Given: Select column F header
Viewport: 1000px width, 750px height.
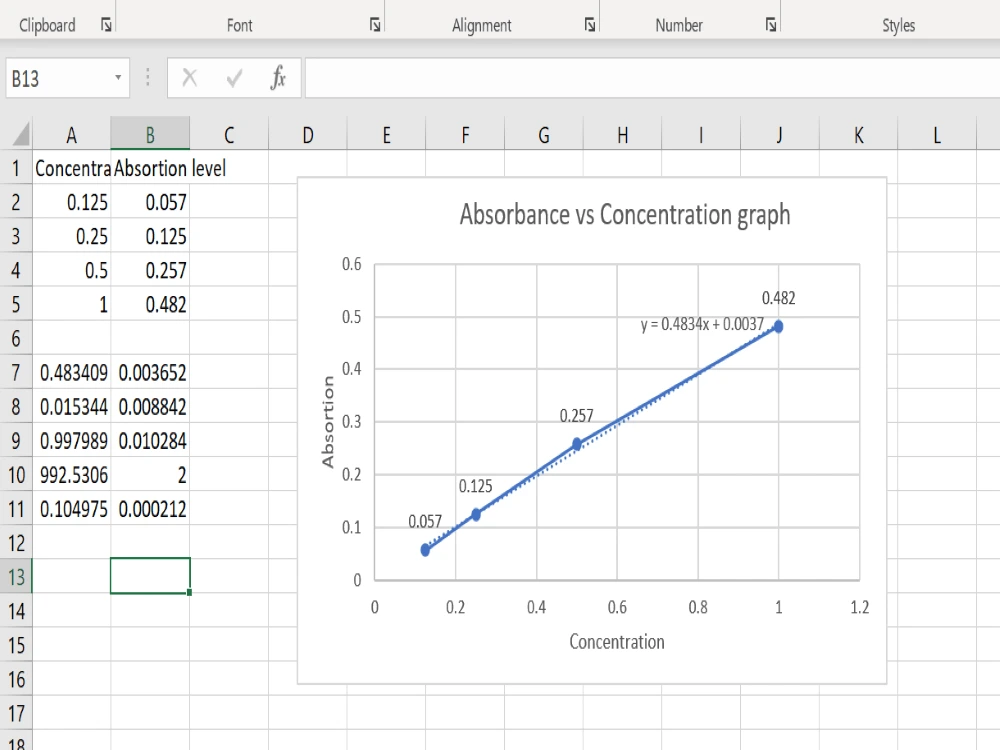Looking at the screenshot, I should coord(465,135).
